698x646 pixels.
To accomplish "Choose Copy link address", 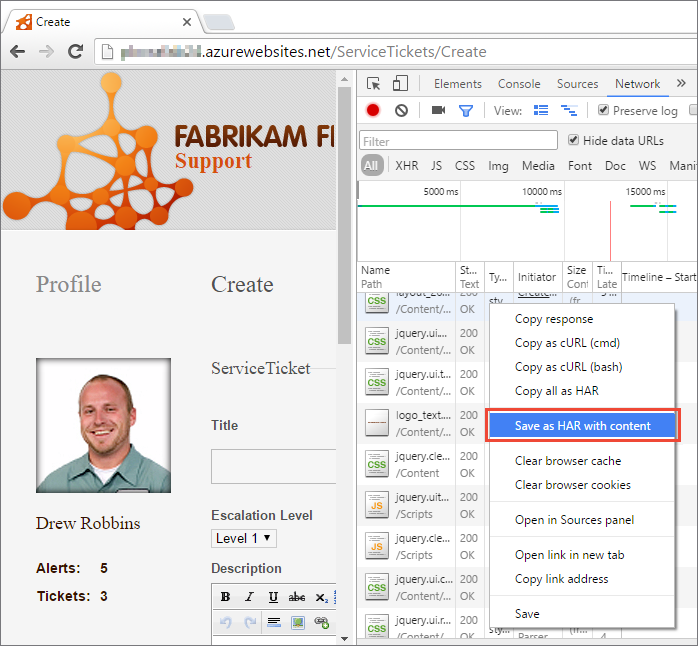I will [x=582, y=579].
